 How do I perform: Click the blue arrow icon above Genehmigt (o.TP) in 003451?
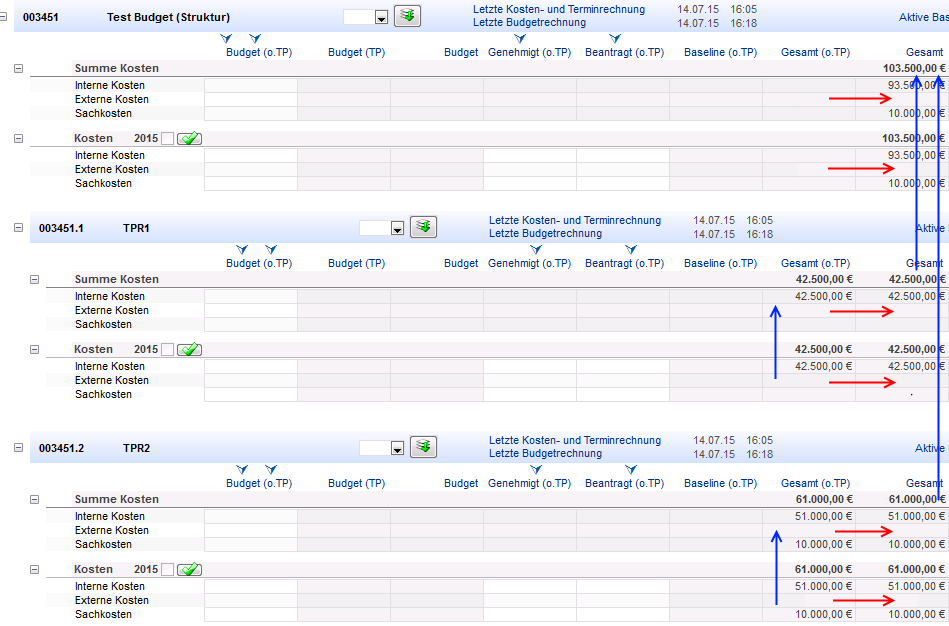(x=520, y=39)
